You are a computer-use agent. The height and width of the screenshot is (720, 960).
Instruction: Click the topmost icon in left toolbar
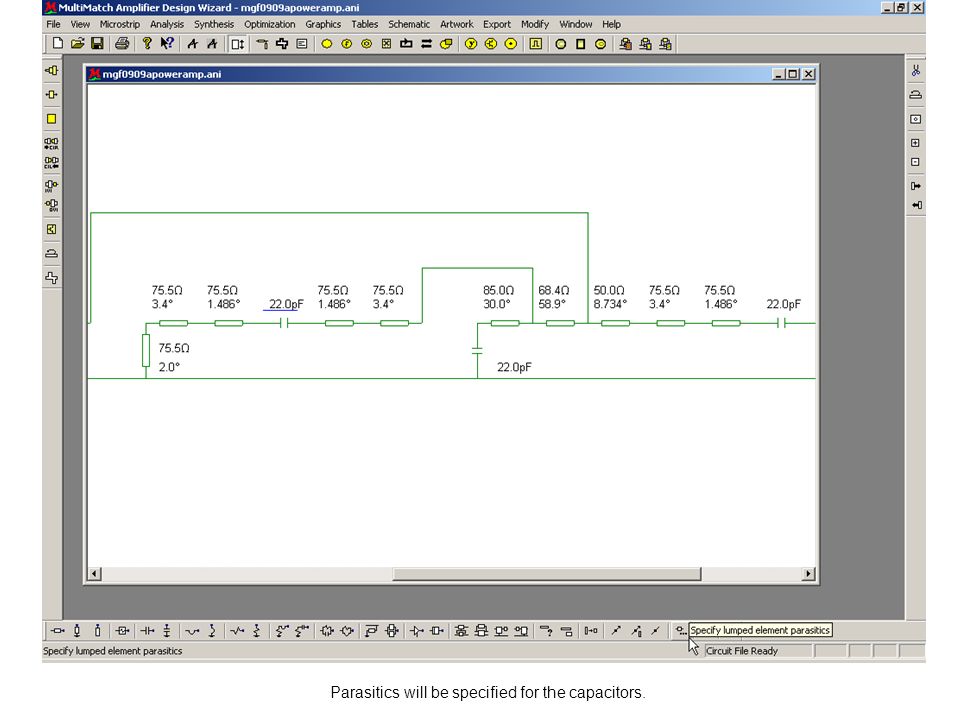(x=51, y=70)
